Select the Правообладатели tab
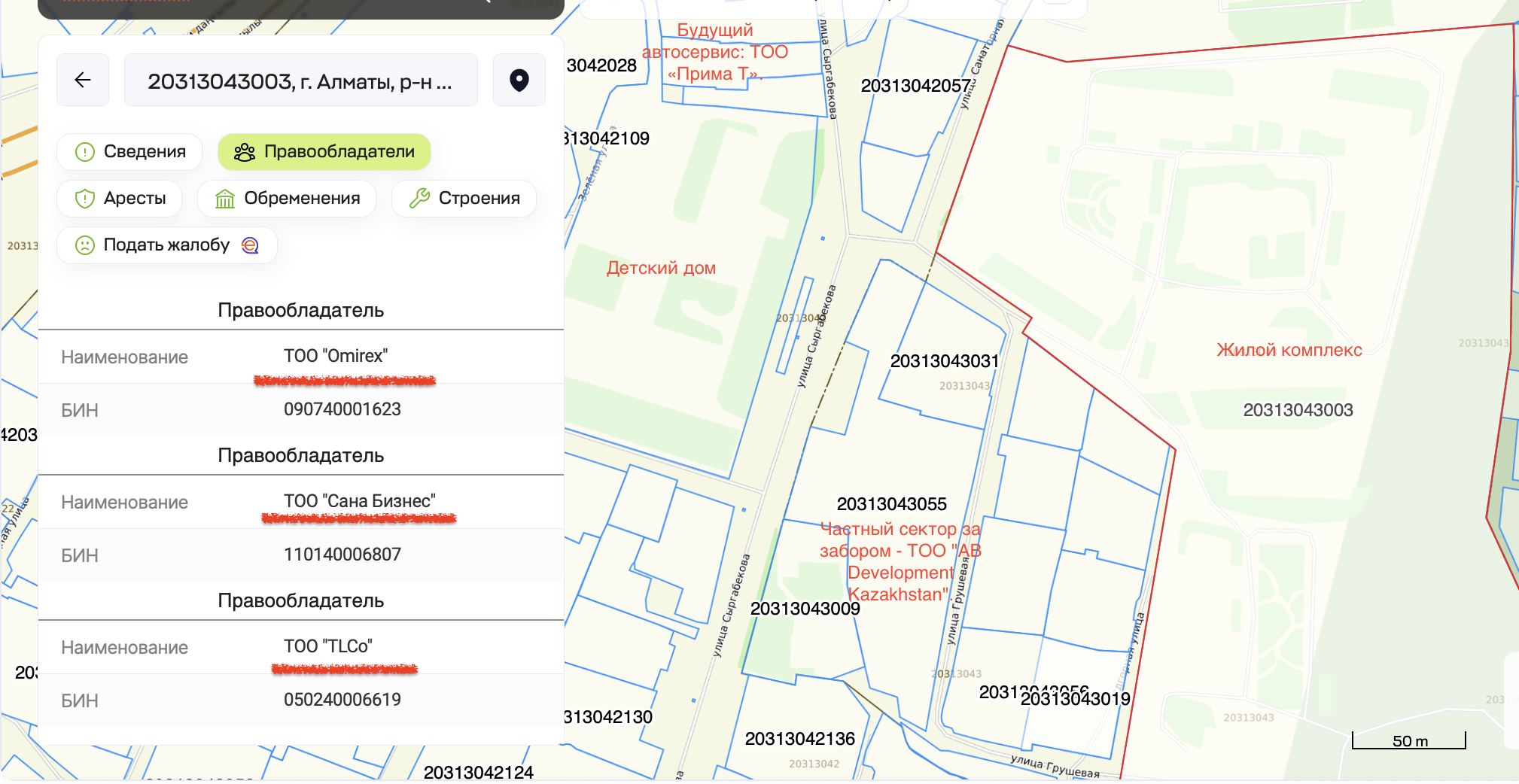The width and height of the screenshot is (1519, 784). [324, 152]
